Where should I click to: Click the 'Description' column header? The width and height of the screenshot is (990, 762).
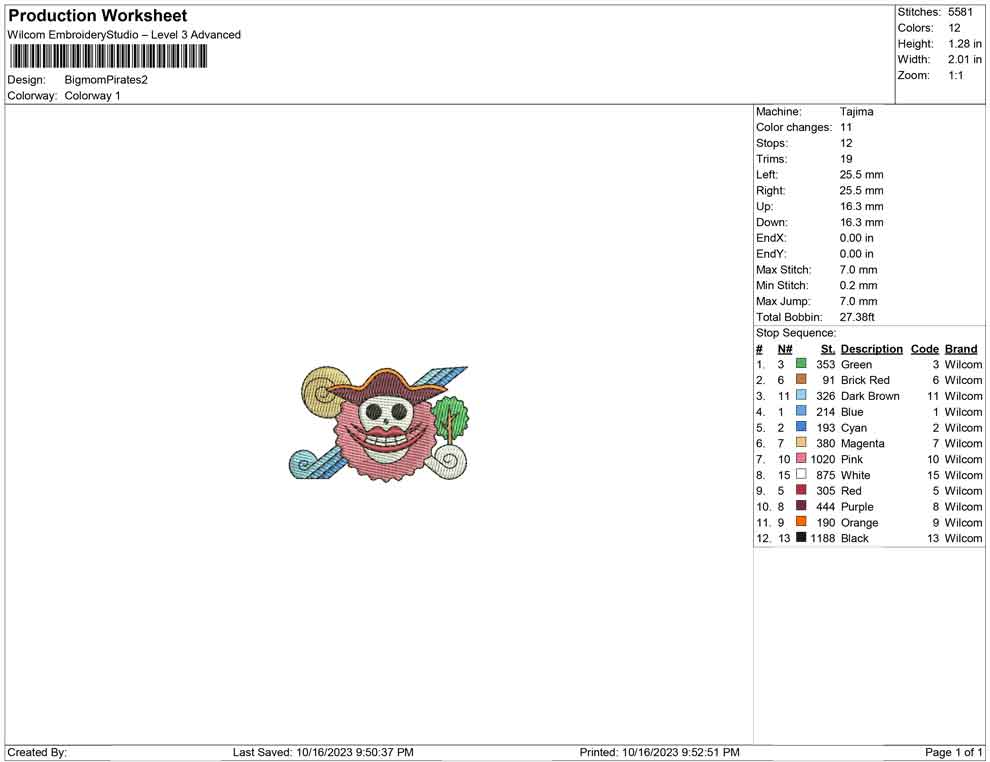tap(872, 349)
